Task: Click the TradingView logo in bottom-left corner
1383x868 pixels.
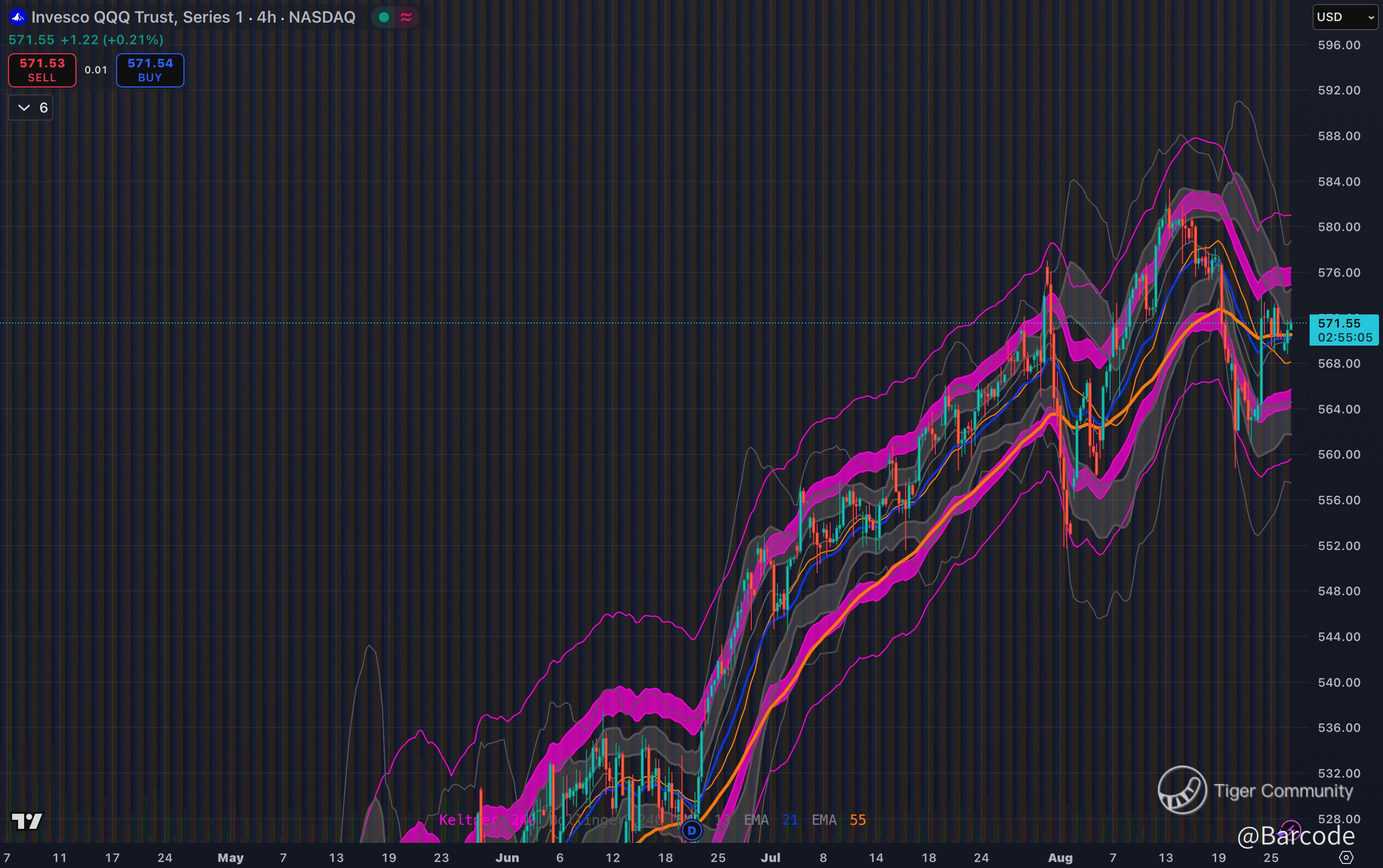Action: (27, 821)
